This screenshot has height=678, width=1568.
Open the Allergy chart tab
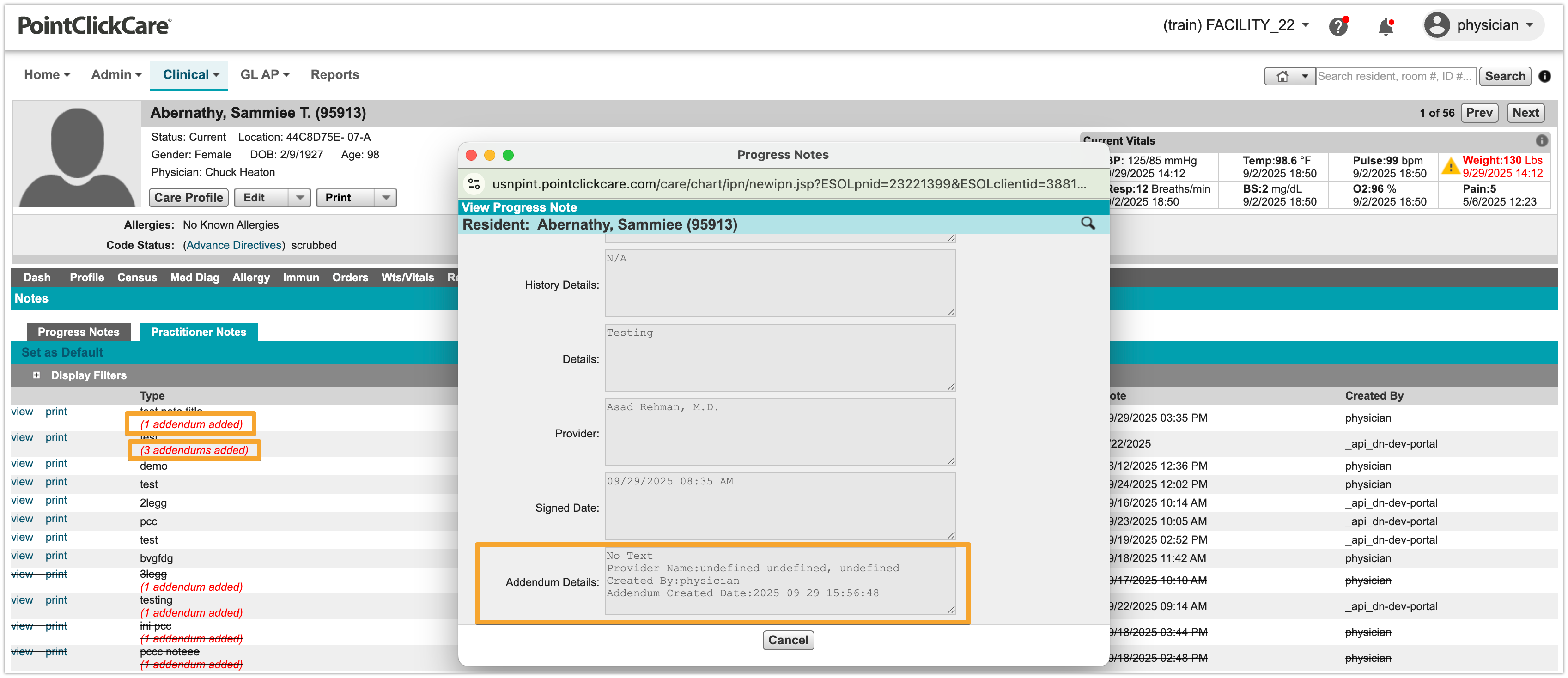point(251,277)
